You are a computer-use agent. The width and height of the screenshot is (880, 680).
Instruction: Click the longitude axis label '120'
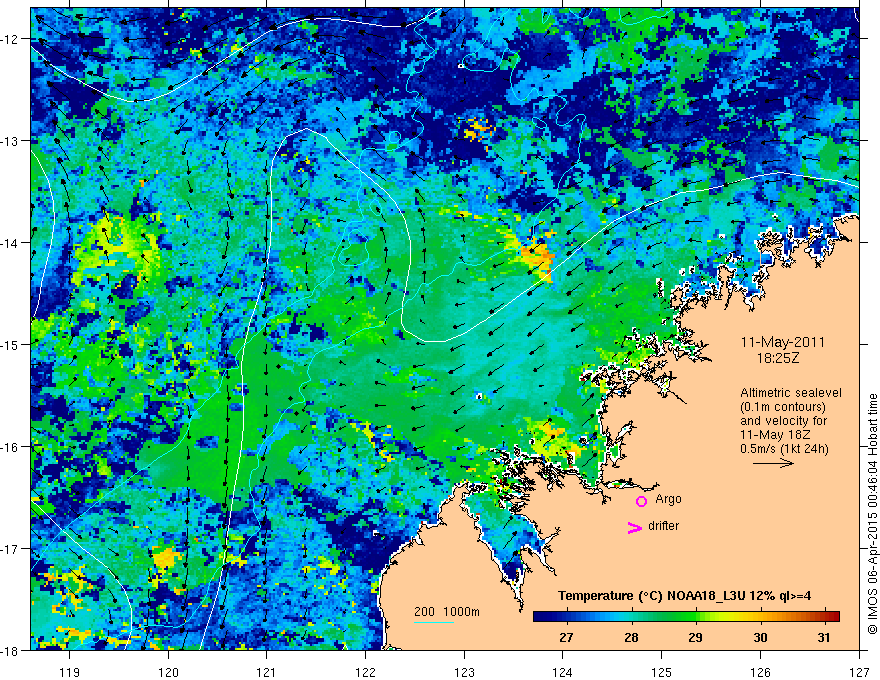click(x=168, y=672)
